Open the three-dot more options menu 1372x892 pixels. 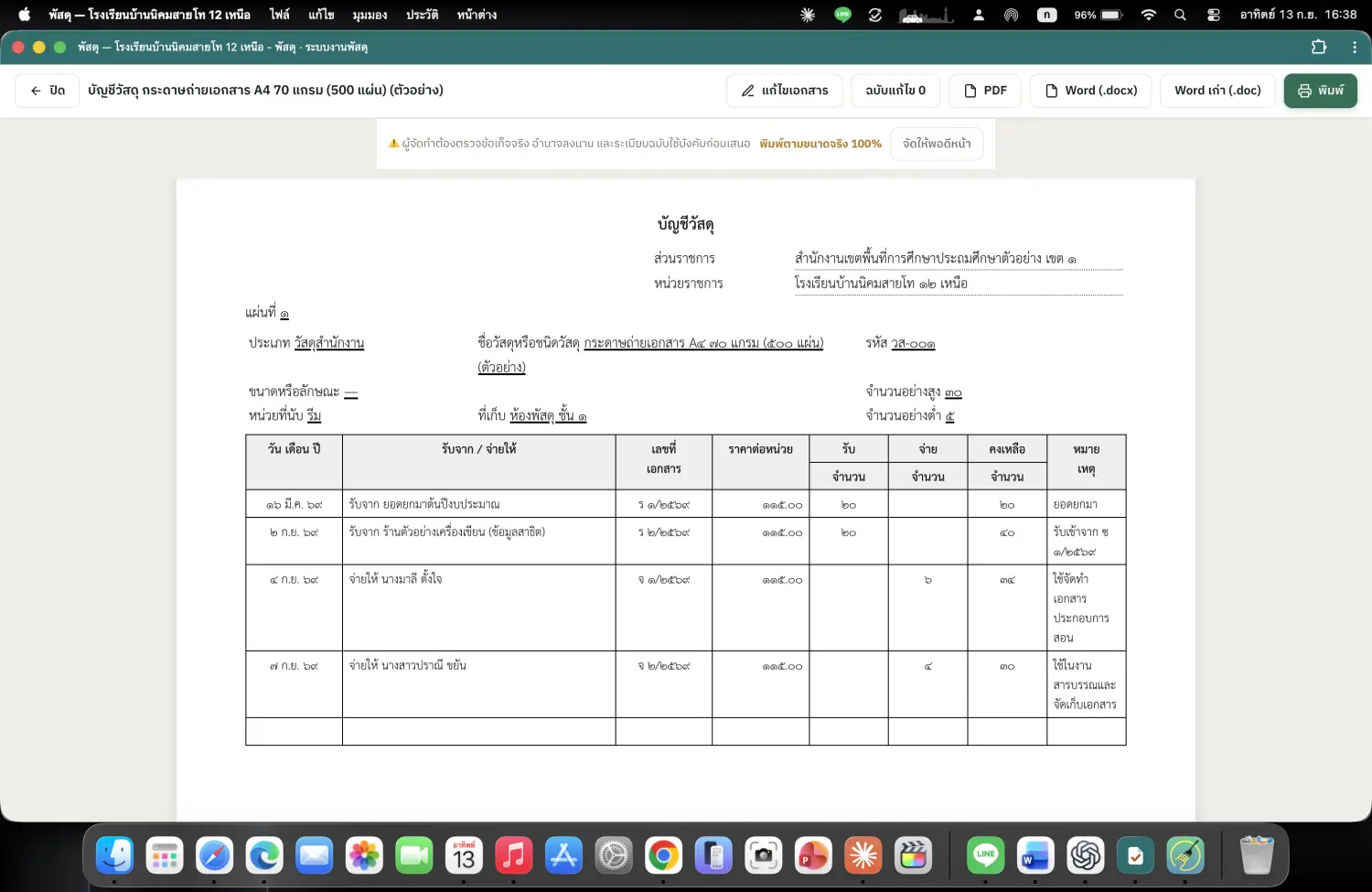(1355, 47)
